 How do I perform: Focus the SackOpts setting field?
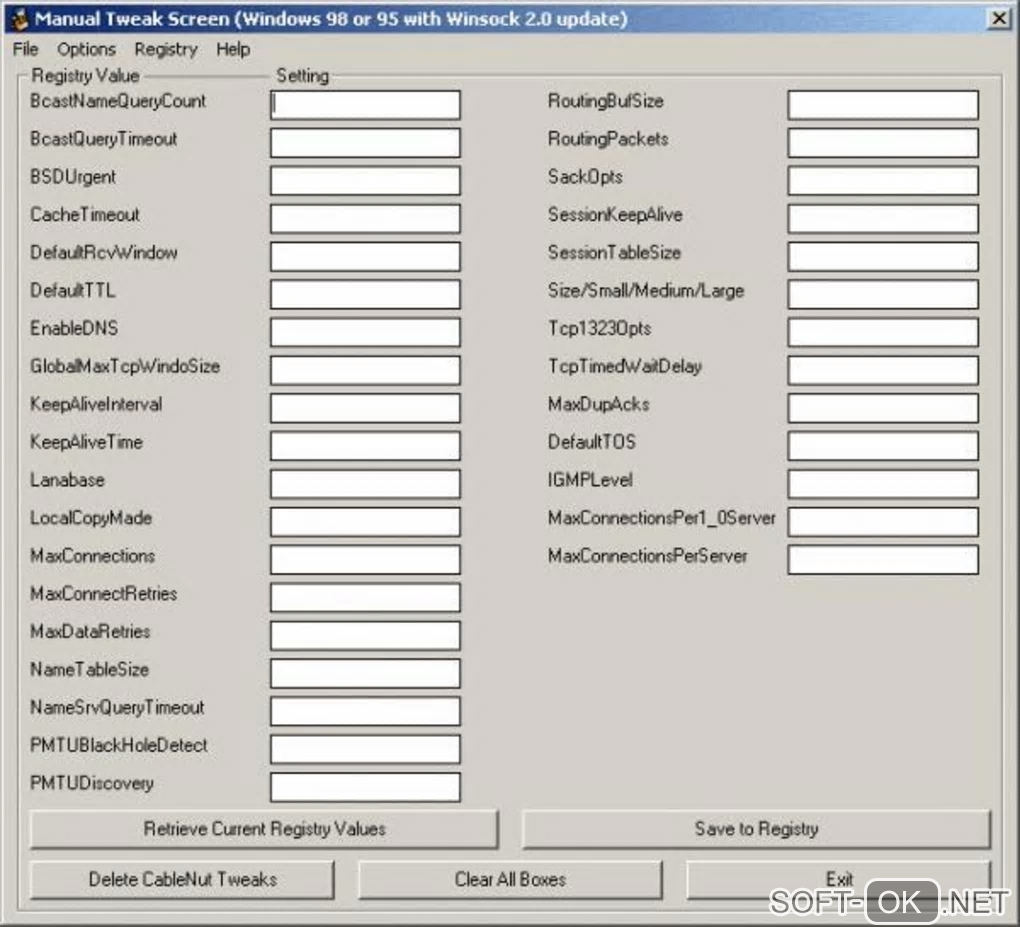pos(883,180)
